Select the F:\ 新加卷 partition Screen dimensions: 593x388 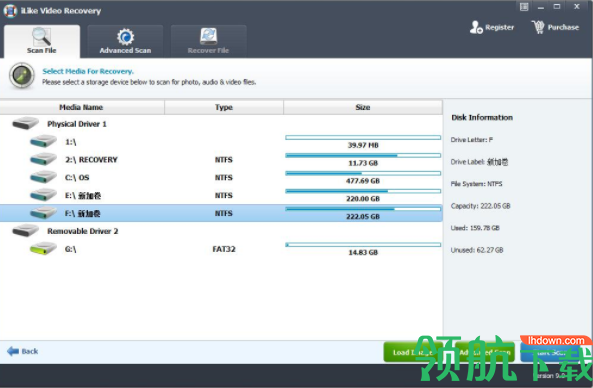click(221, 213)
